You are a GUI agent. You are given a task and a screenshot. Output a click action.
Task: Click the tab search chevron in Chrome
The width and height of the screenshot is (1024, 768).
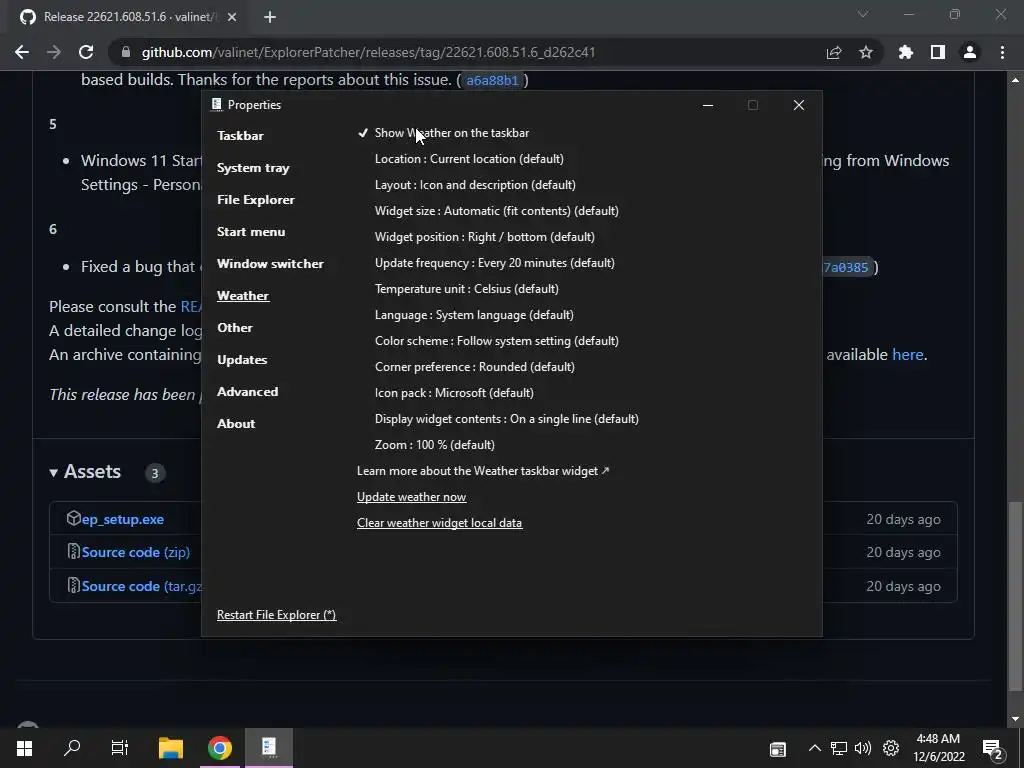coord(863,14)
